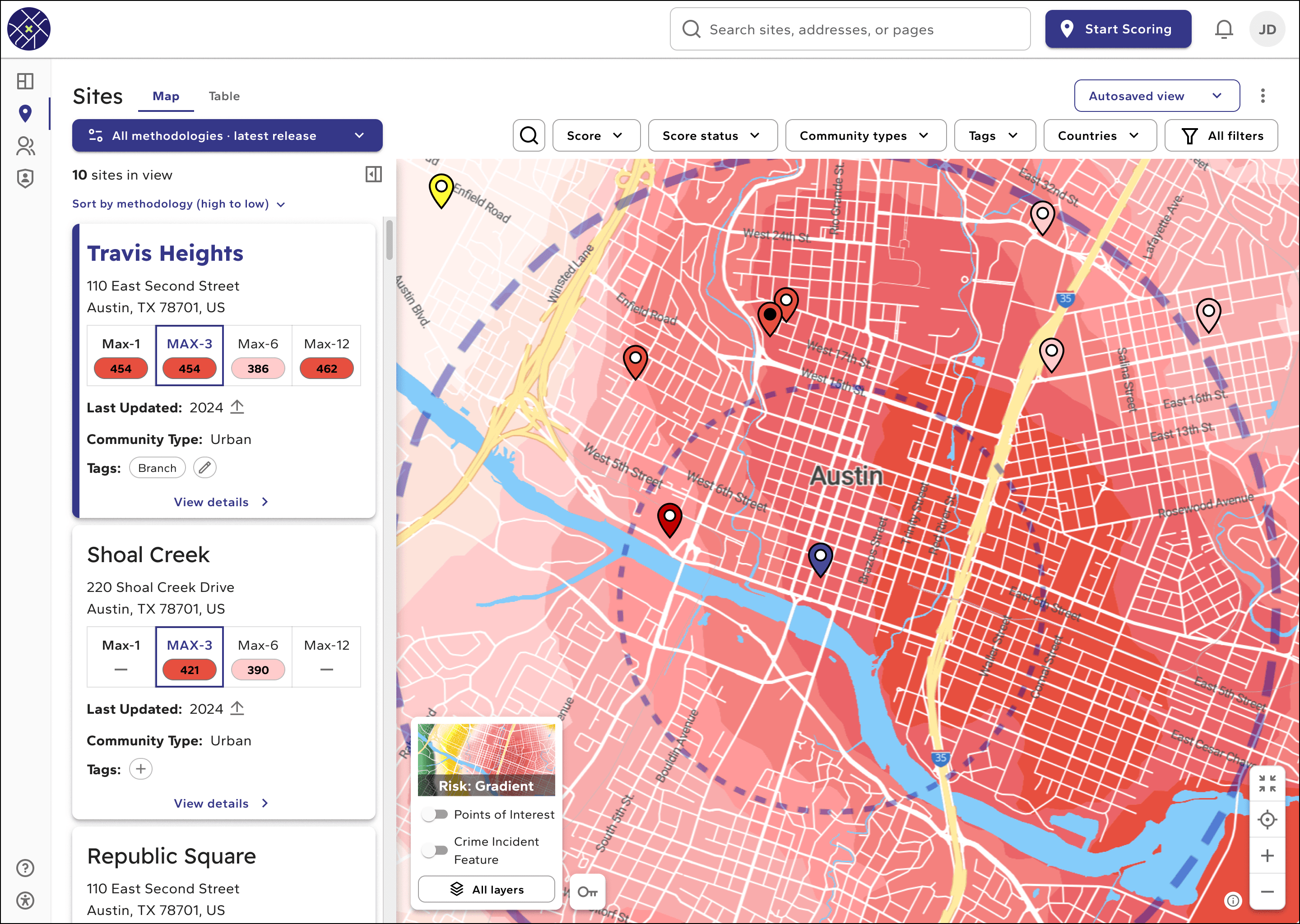
Task: Zoom in on the map
Action: click(1267, 856)
